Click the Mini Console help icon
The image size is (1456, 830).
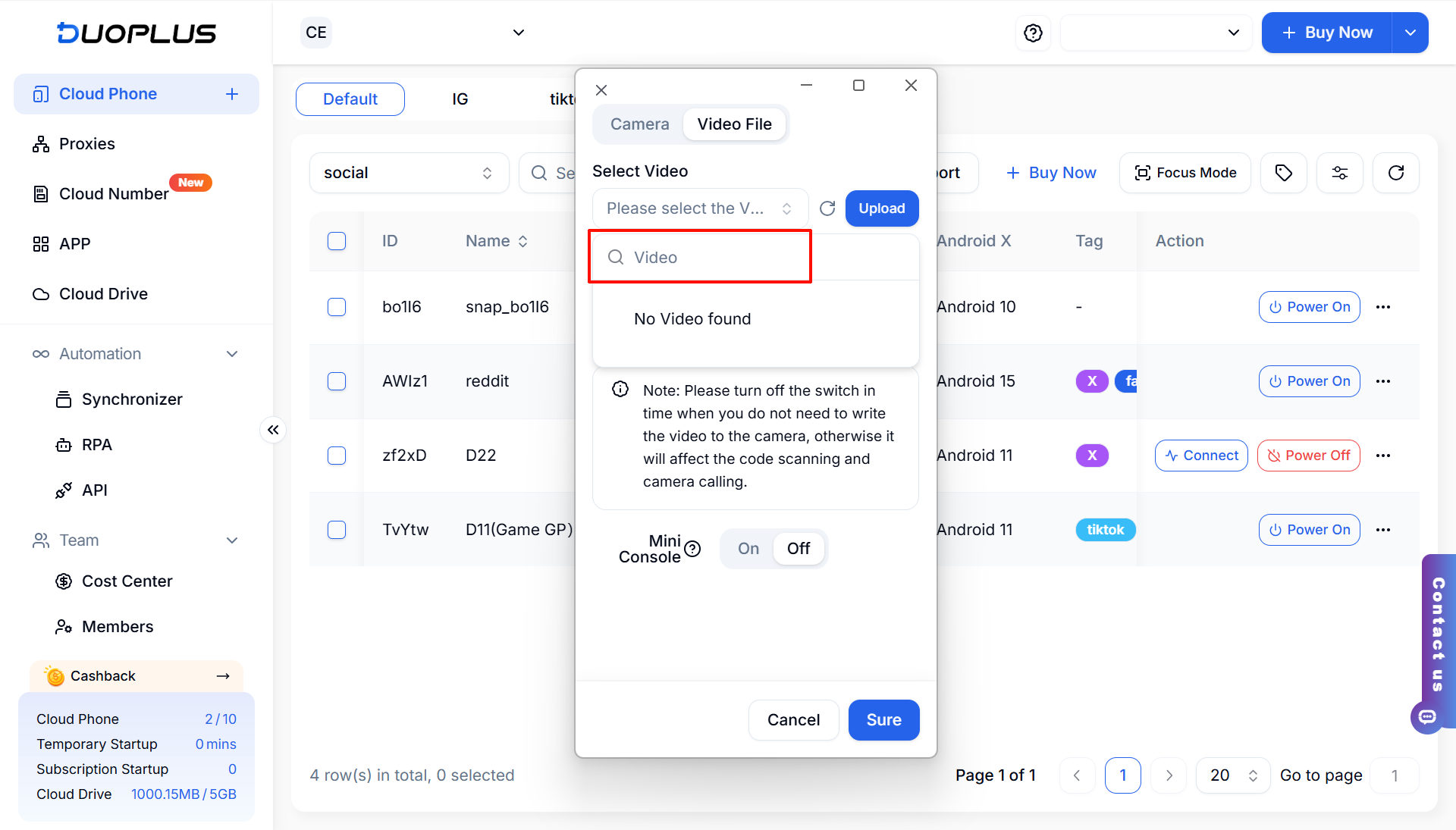[x=692, y=549]
